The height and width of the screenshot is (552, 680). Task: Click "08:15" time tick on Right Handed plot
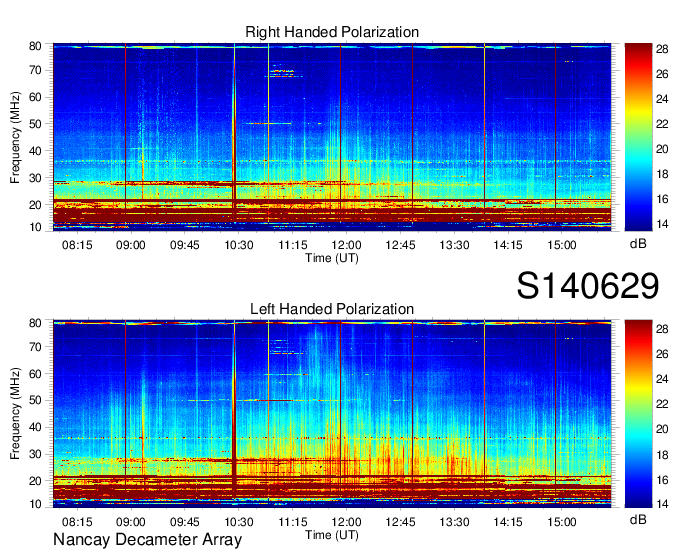click(77, 245)
